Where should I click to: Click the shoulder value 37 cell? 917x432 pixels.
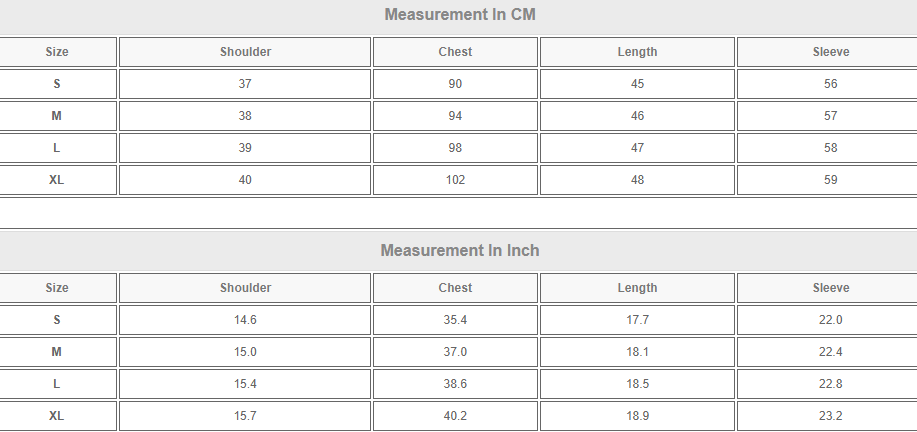tap(245, 84)
